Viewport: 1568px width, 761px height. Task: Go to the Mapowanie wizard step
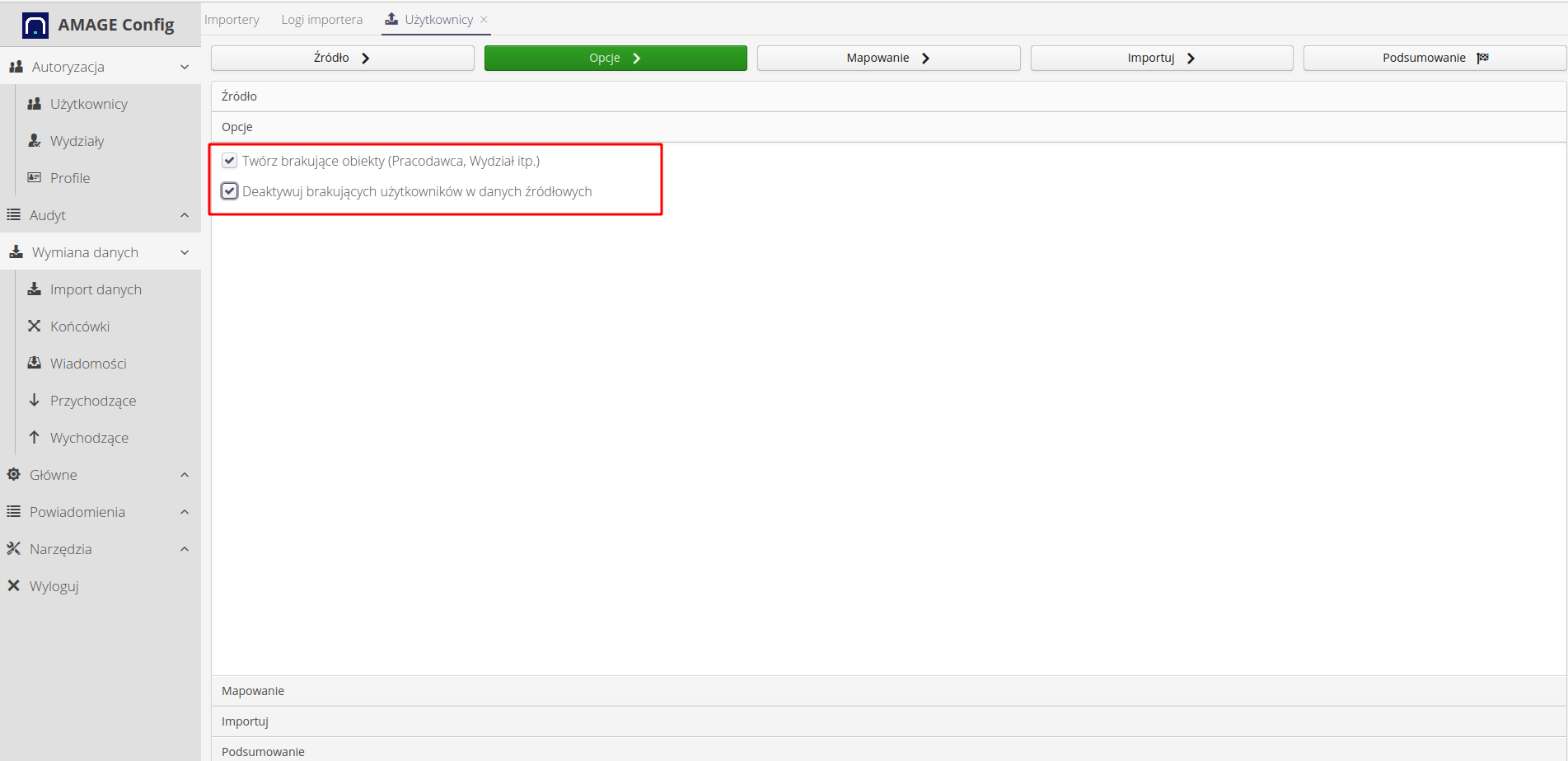(x=888, y=58)
